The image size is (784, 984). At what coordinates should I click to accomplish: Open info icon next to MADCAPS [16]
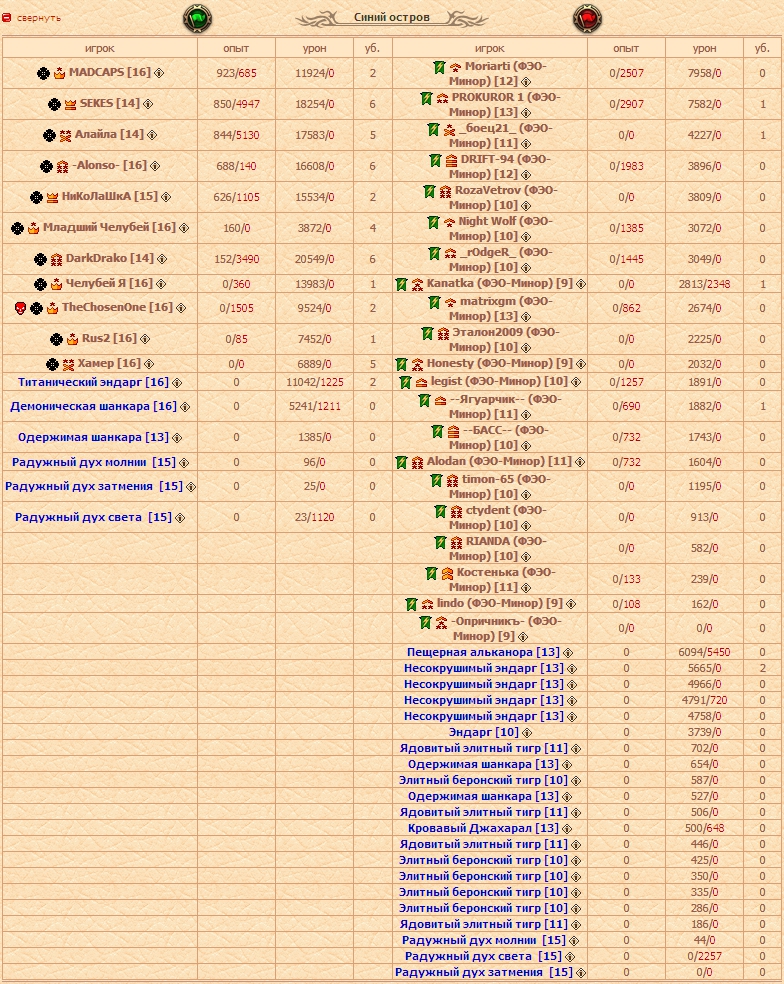pyautogui.click(x=159, y=73)
